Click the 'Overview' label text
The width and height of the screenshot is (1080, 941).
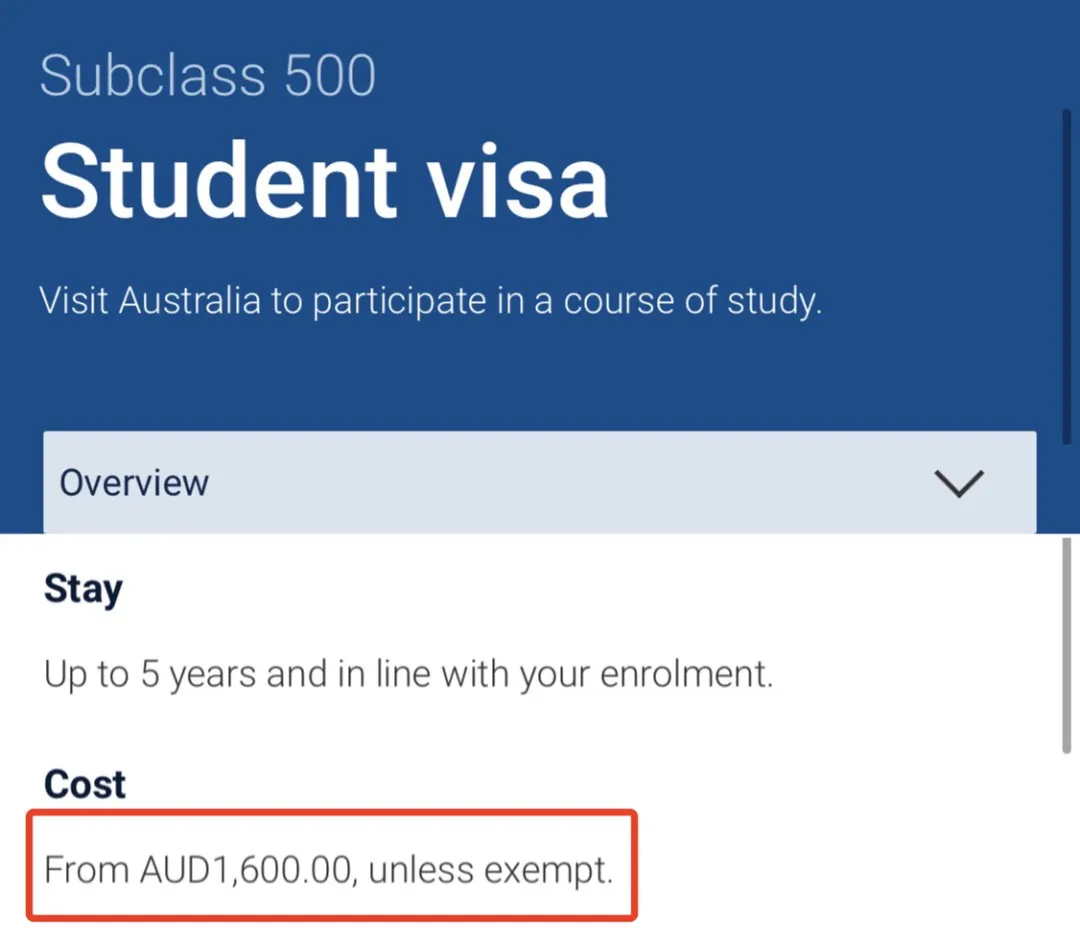click(134, 483)
